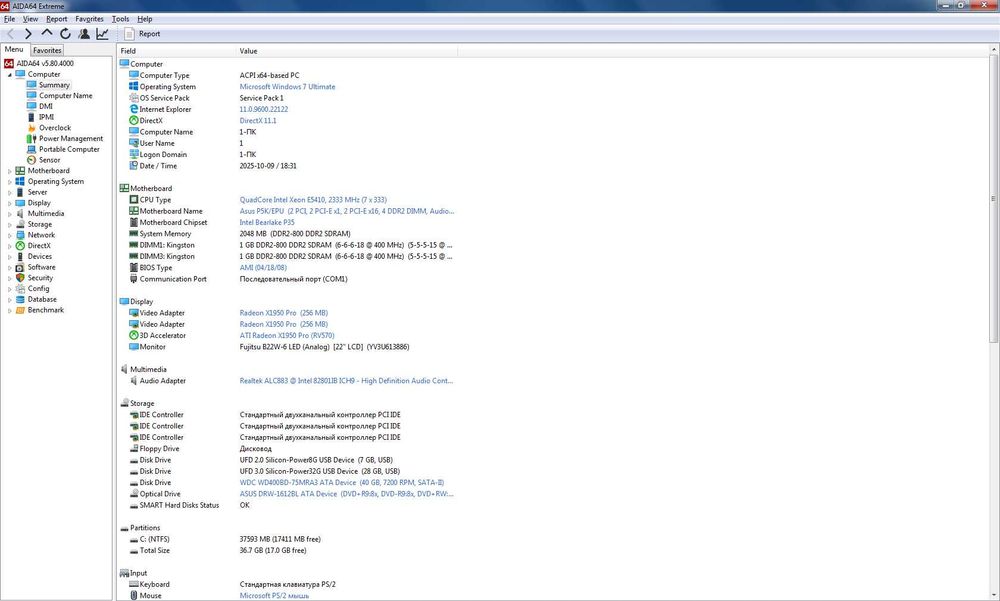Expand the Display tree node
The width and height of the screenshot is (1000, 601).
(x=10, y=203)
